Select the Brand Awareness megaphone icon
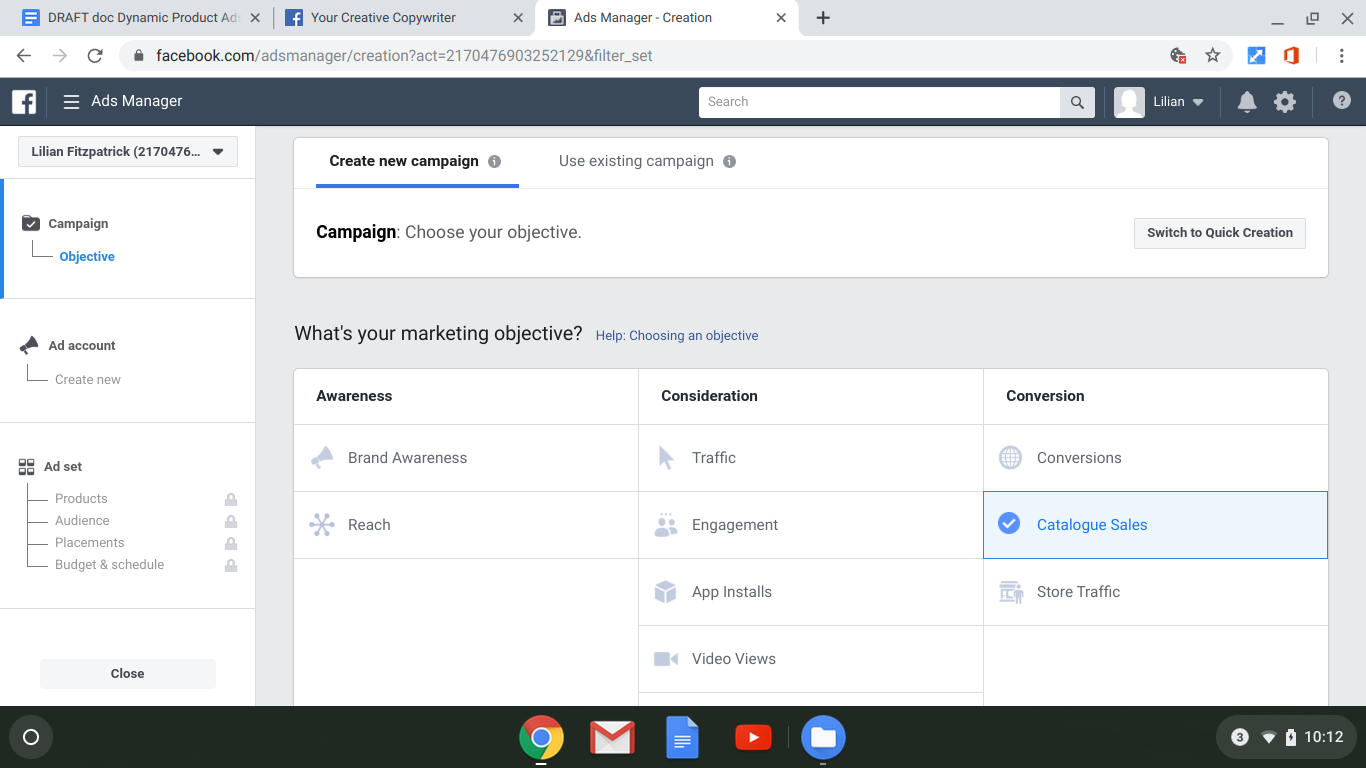 [322, 457]
